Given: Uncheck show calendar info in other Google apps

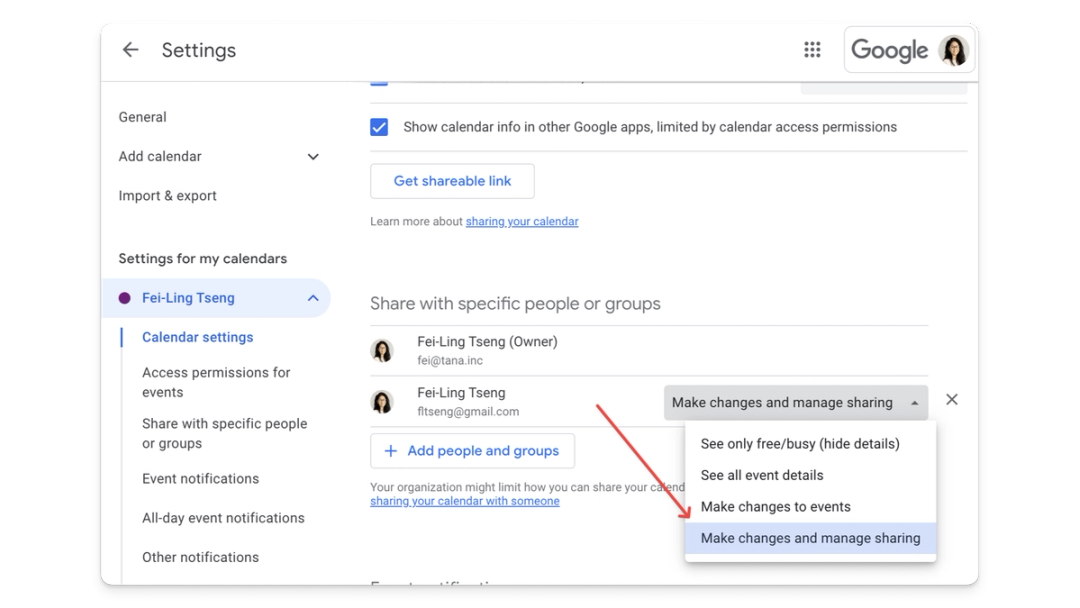Looking at the screenshot, I should [378, 127].
